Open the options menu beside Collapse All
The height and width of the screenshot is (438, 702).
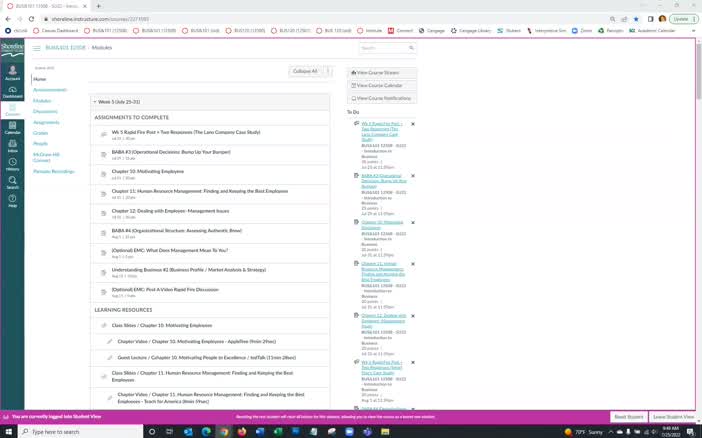click(327, 71)
